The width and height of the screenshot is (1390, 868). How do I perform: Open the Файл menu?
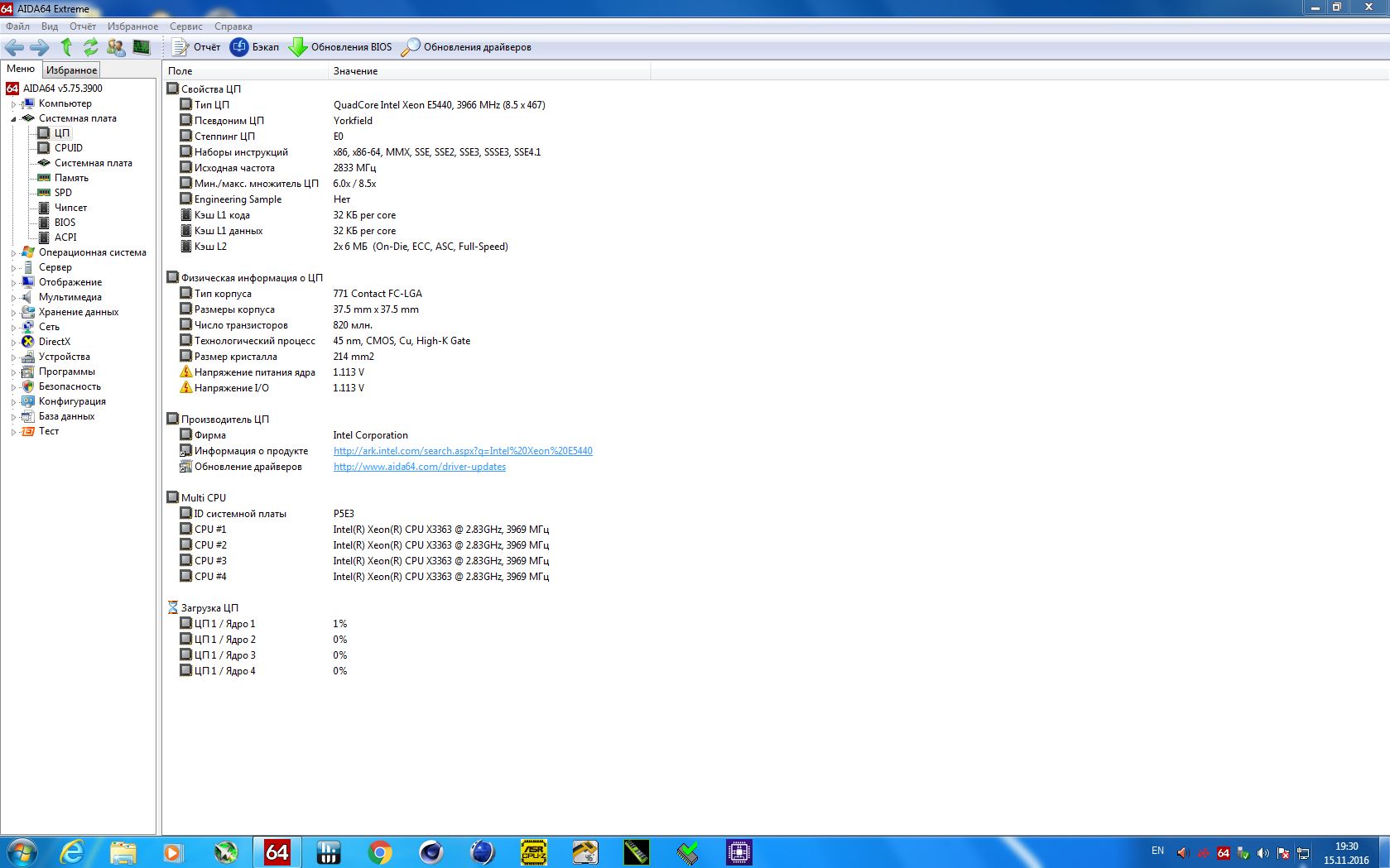(x=17, y=26)
